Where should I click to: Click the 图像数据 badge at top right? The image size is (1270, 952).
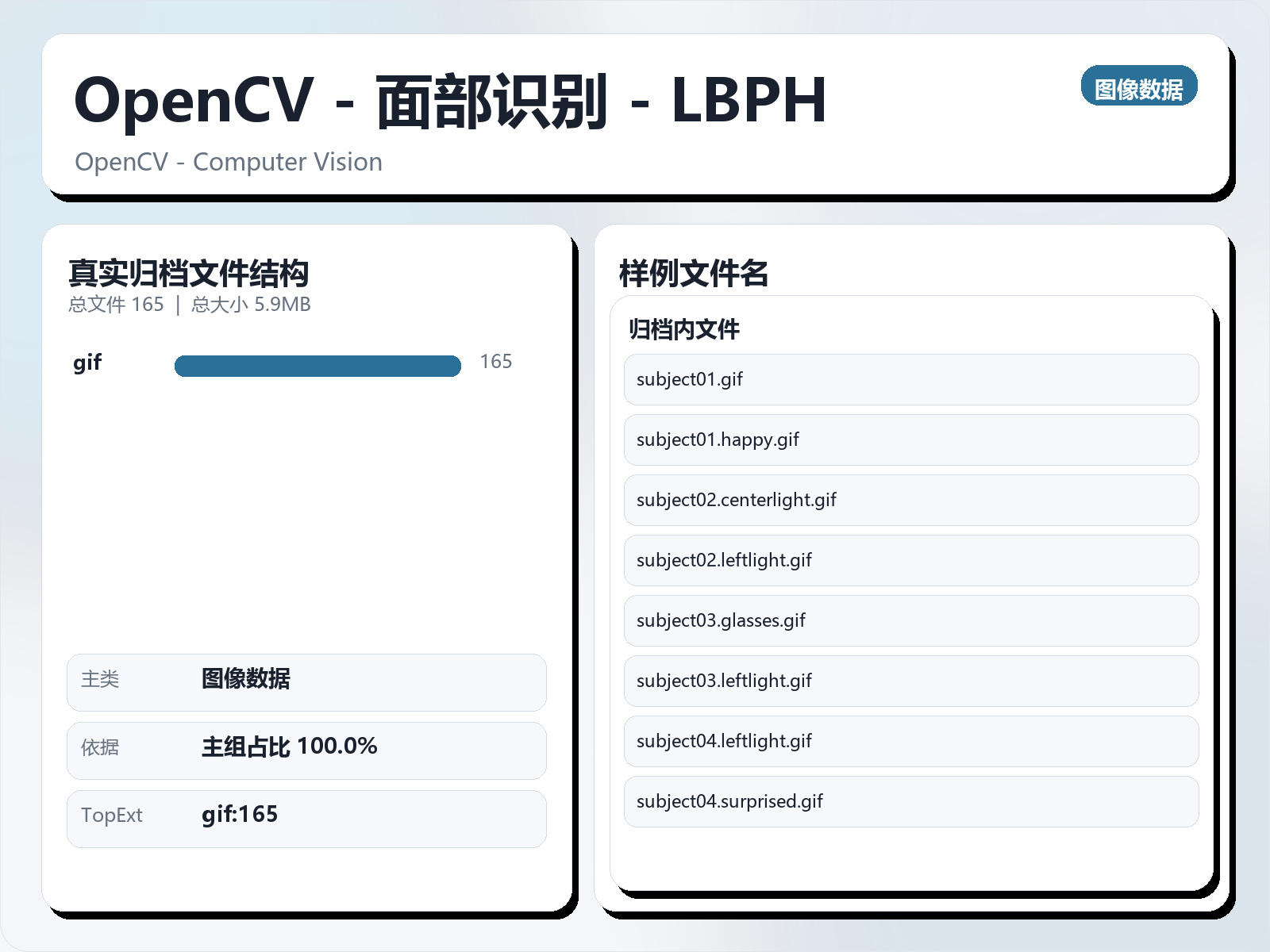pos(1139,86)
